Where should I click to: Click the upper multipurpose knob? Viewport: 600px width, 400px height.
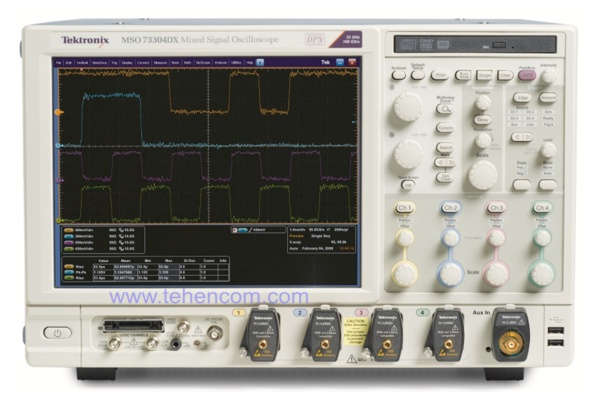pos(408,107)
